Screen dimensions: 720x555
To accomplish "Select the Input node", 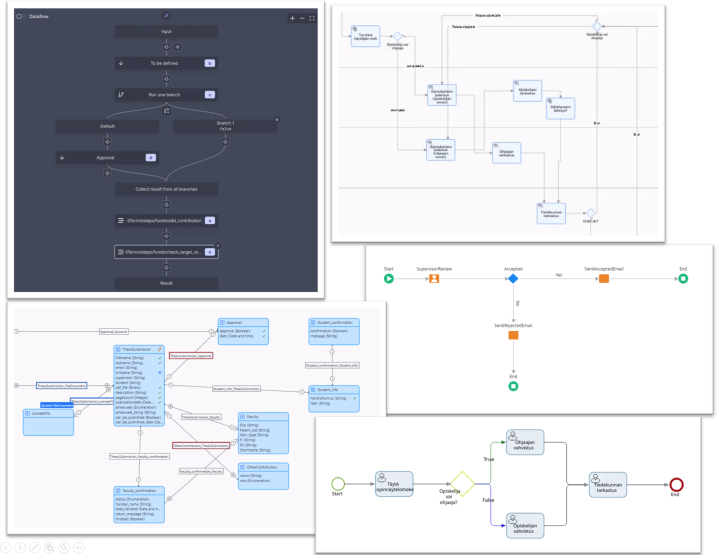I will pos(166,32).
